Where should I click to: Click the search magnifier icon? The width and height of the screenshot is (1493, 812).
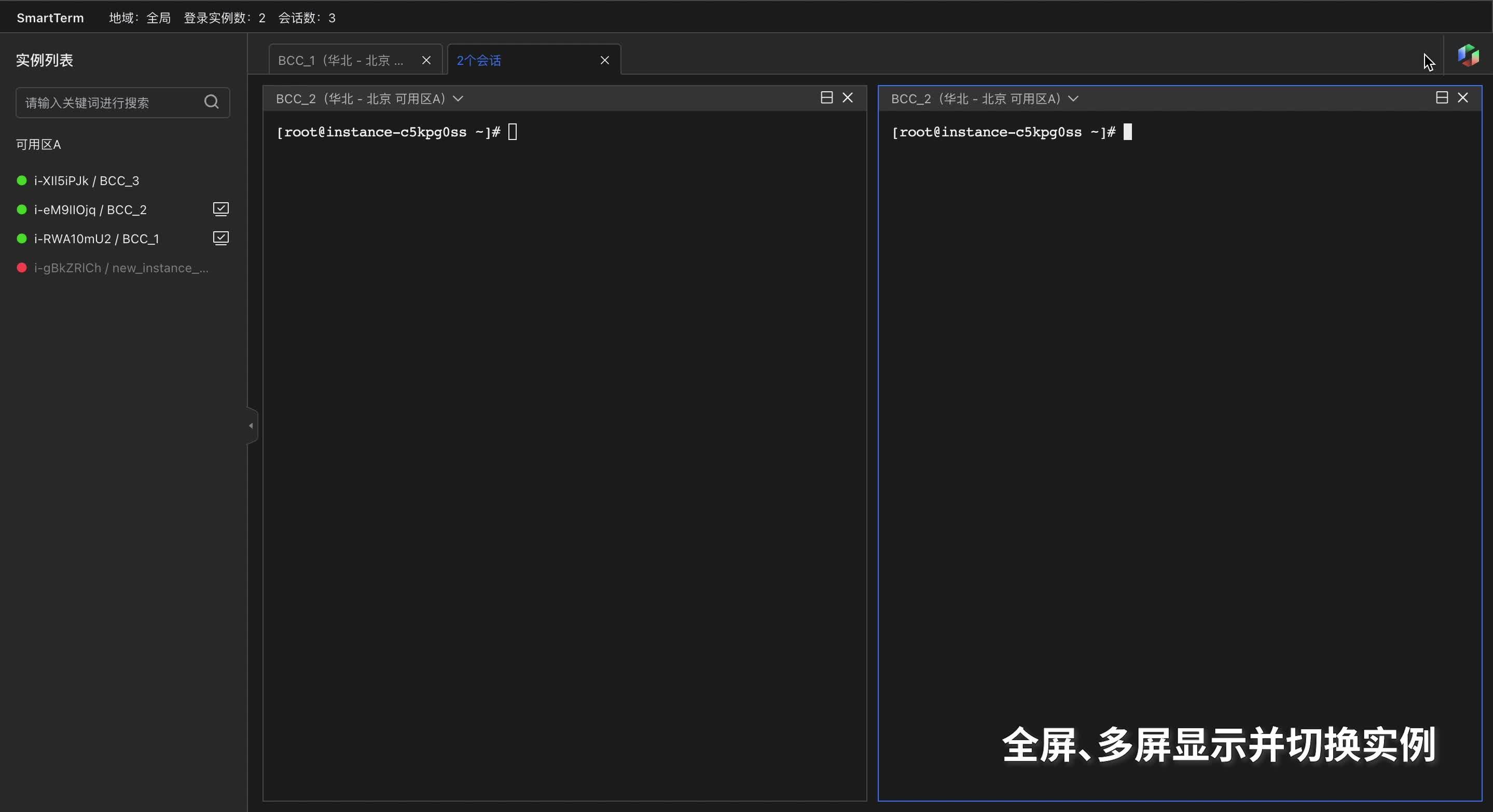click(x=211, y=102)
